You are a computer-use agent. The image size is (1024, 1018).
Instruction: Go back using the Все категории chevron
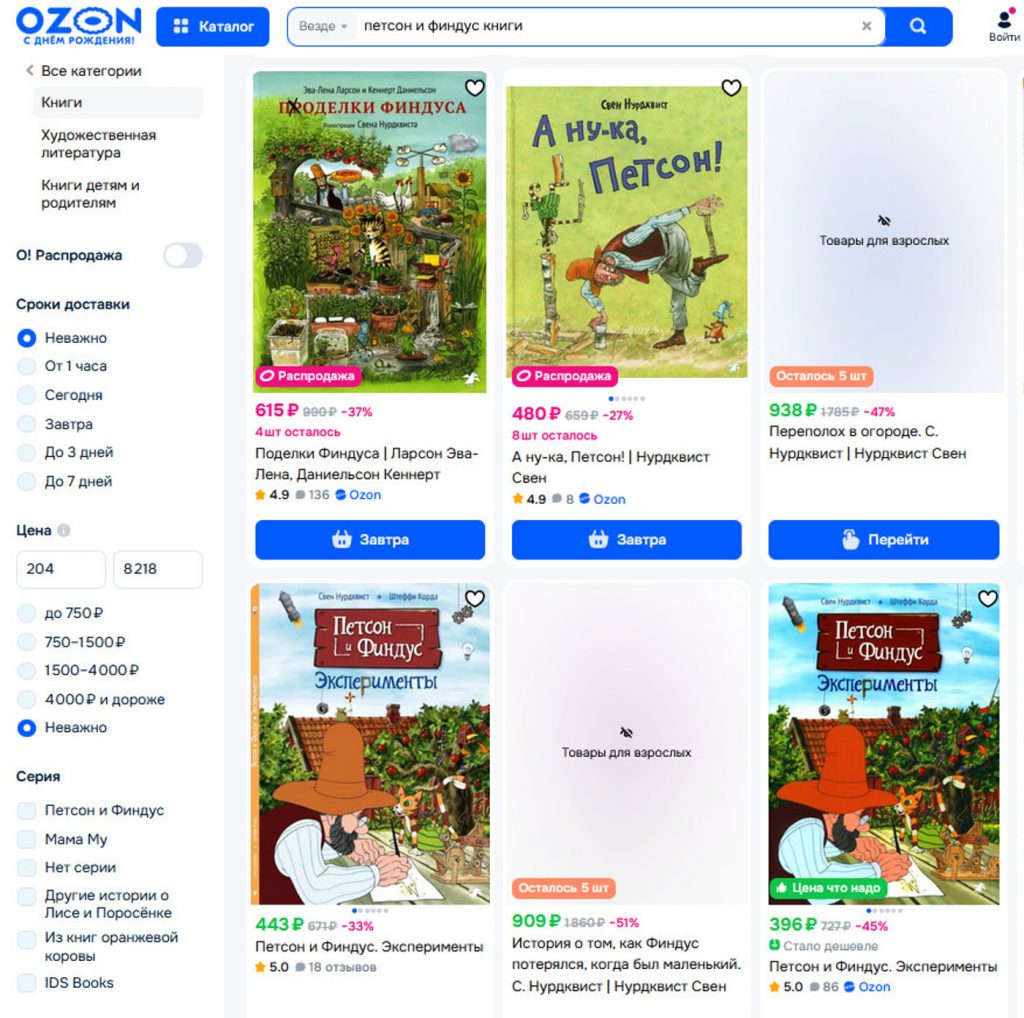point(29,71)
